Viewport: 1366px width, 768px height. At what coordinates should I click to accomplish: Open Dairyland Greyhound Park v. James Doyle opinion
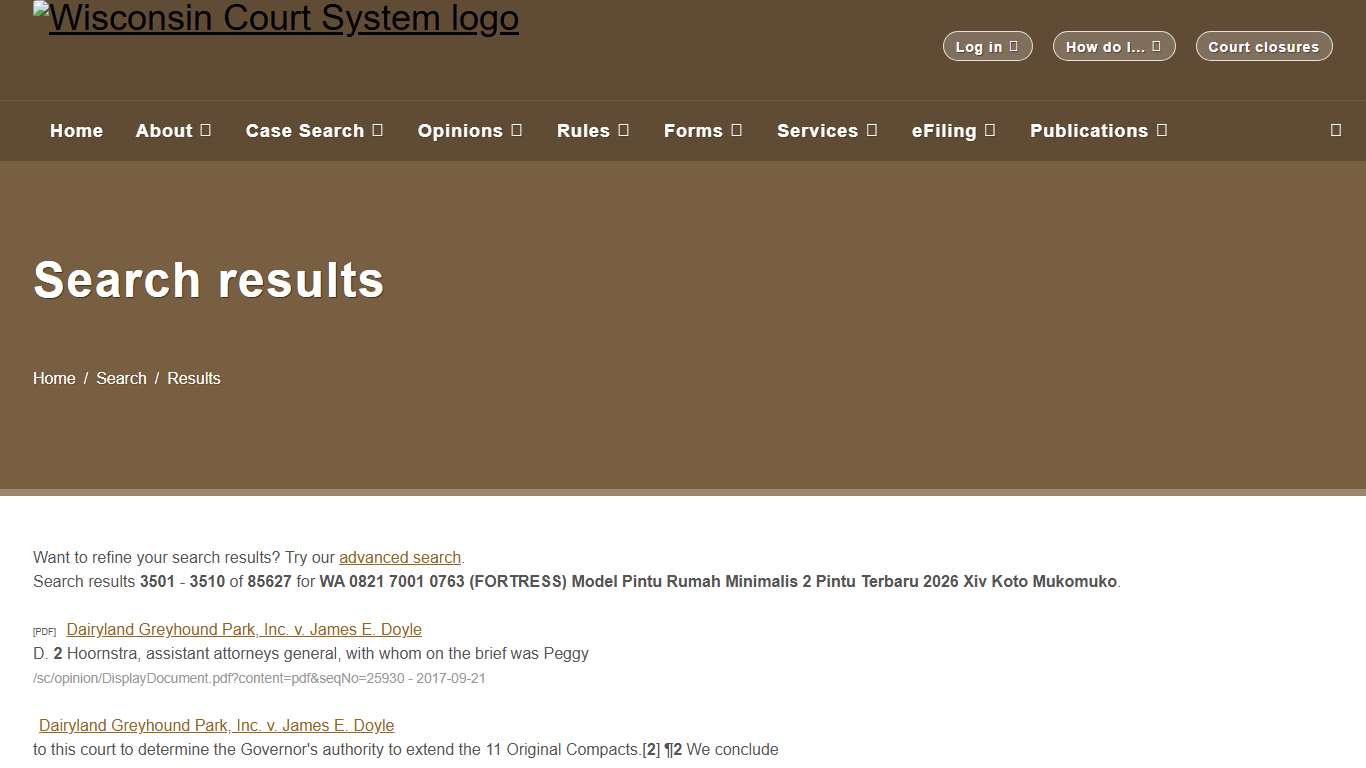coord(243,629)
